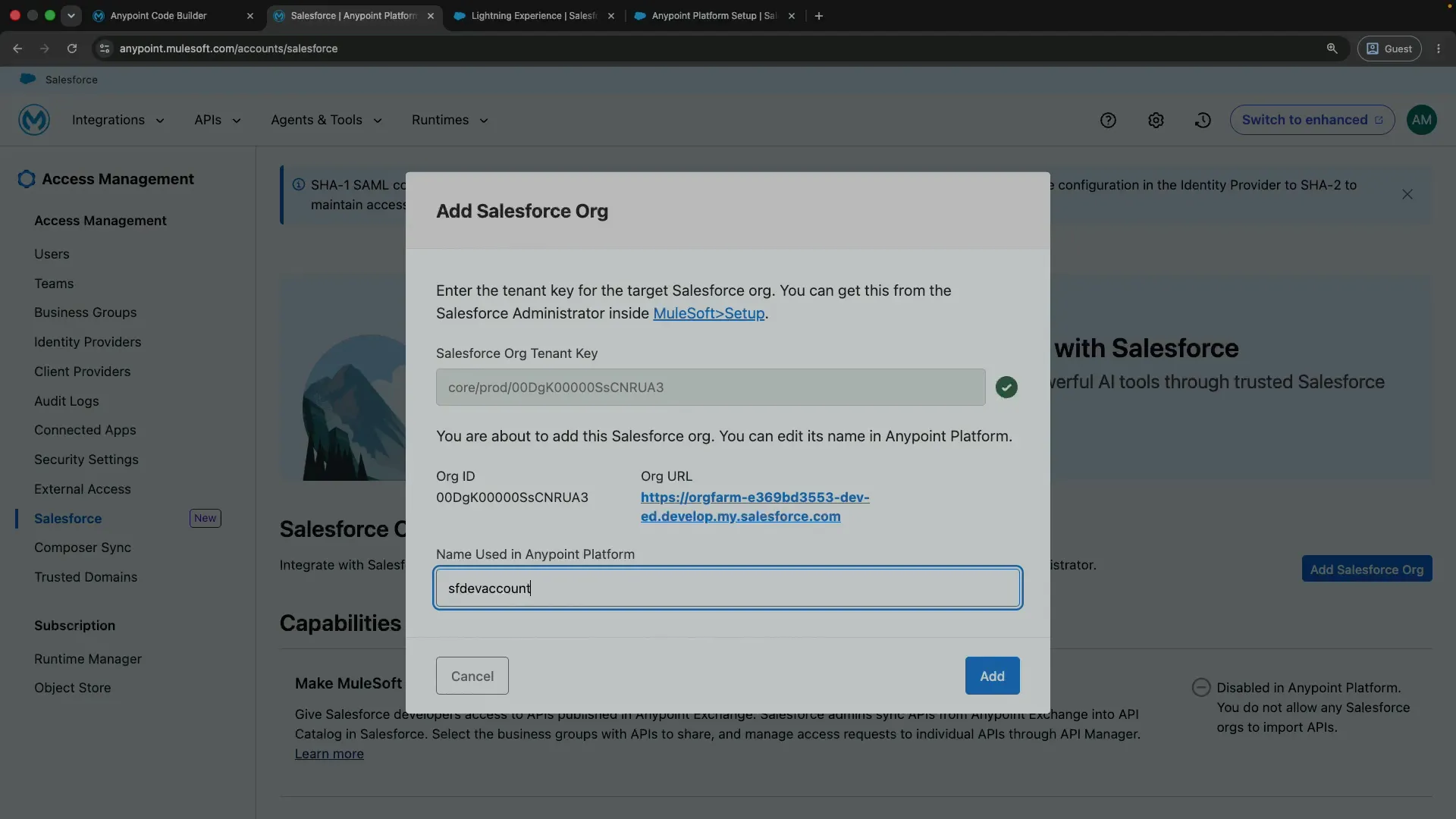This screenshot has width=1456, height=819.
Task: Switch to Anypoint Platform Setup tab
Action: point(713,16)
